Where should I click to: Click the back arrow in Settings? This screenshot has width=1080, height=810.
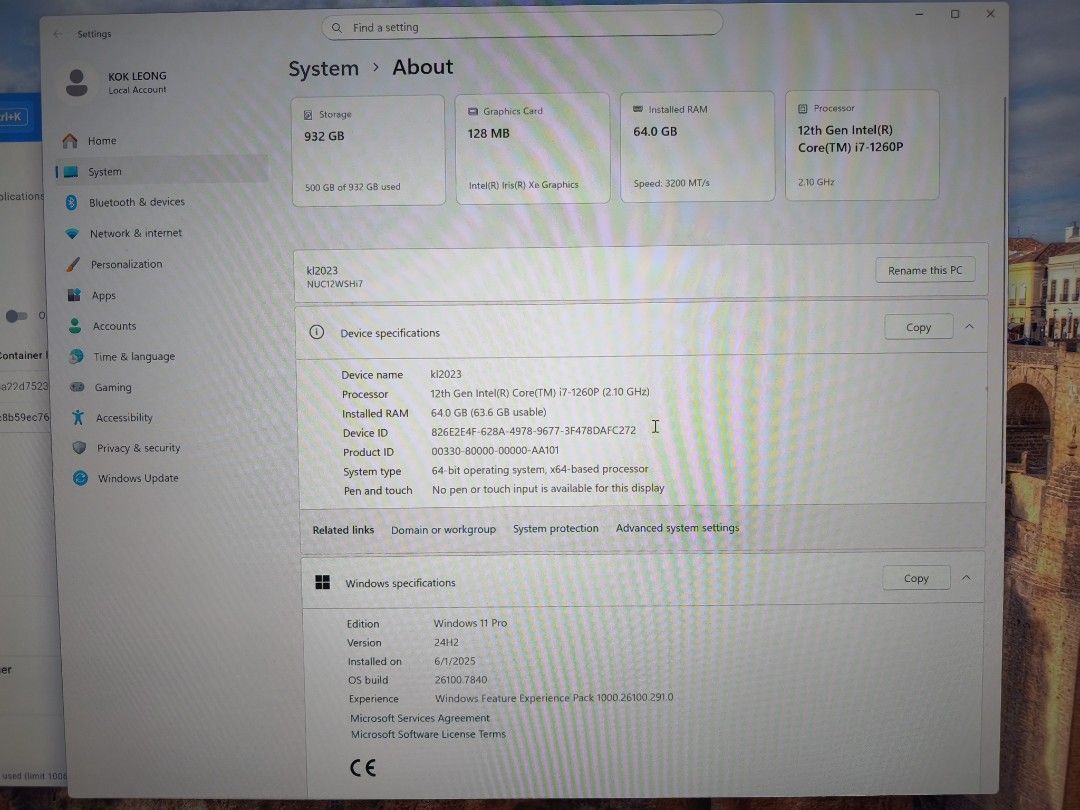[59, 34]
